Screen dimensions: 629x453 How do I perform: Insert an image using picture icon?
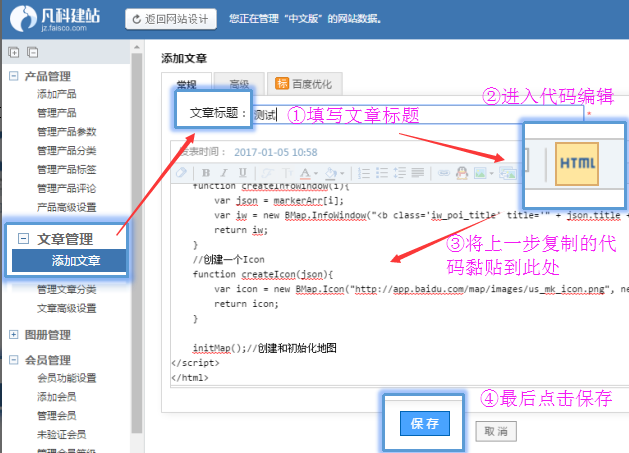click(480, 173)
